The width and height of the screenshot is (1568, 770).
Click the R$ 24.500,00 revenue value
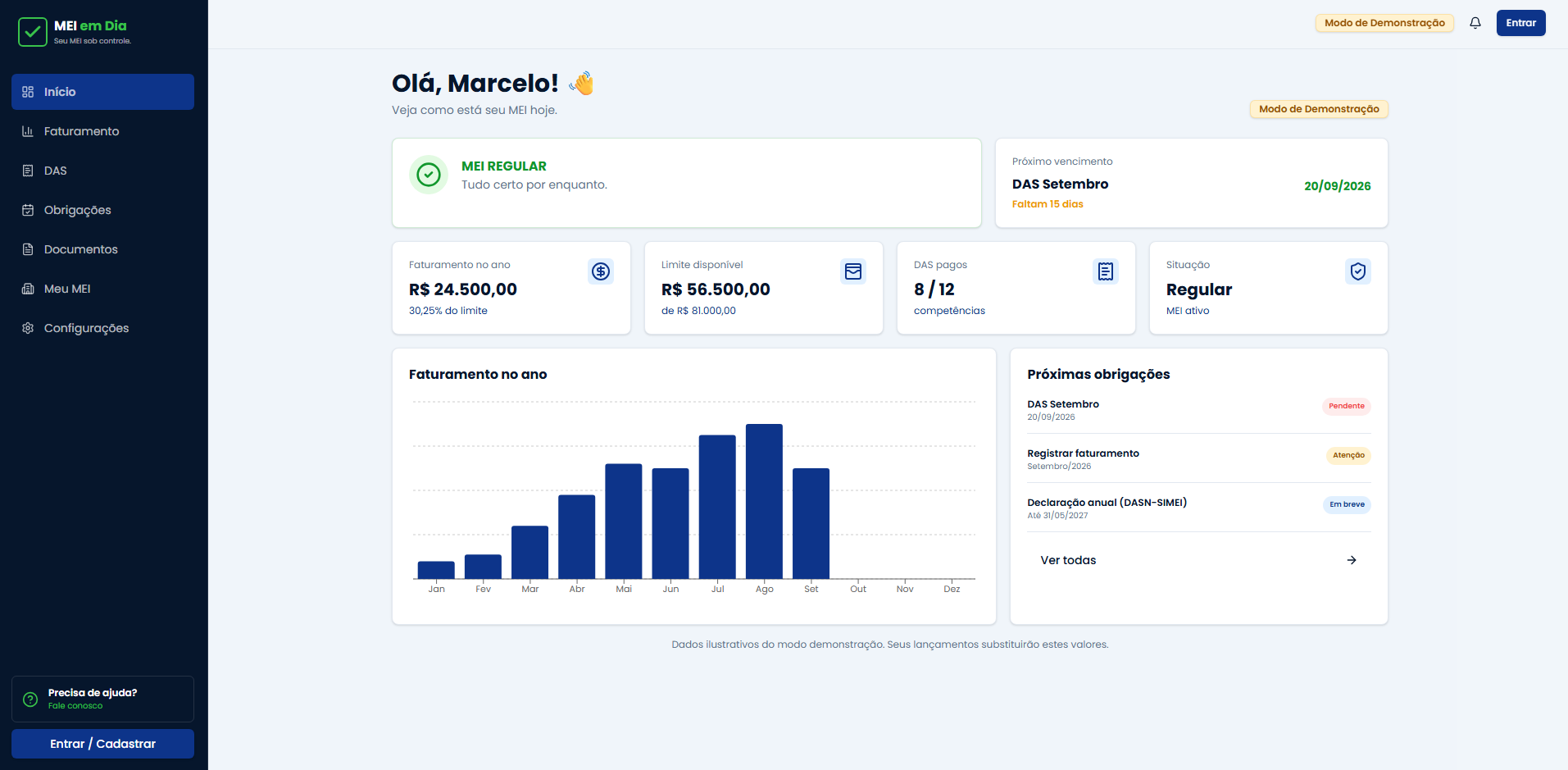click(x=463, y=289)
